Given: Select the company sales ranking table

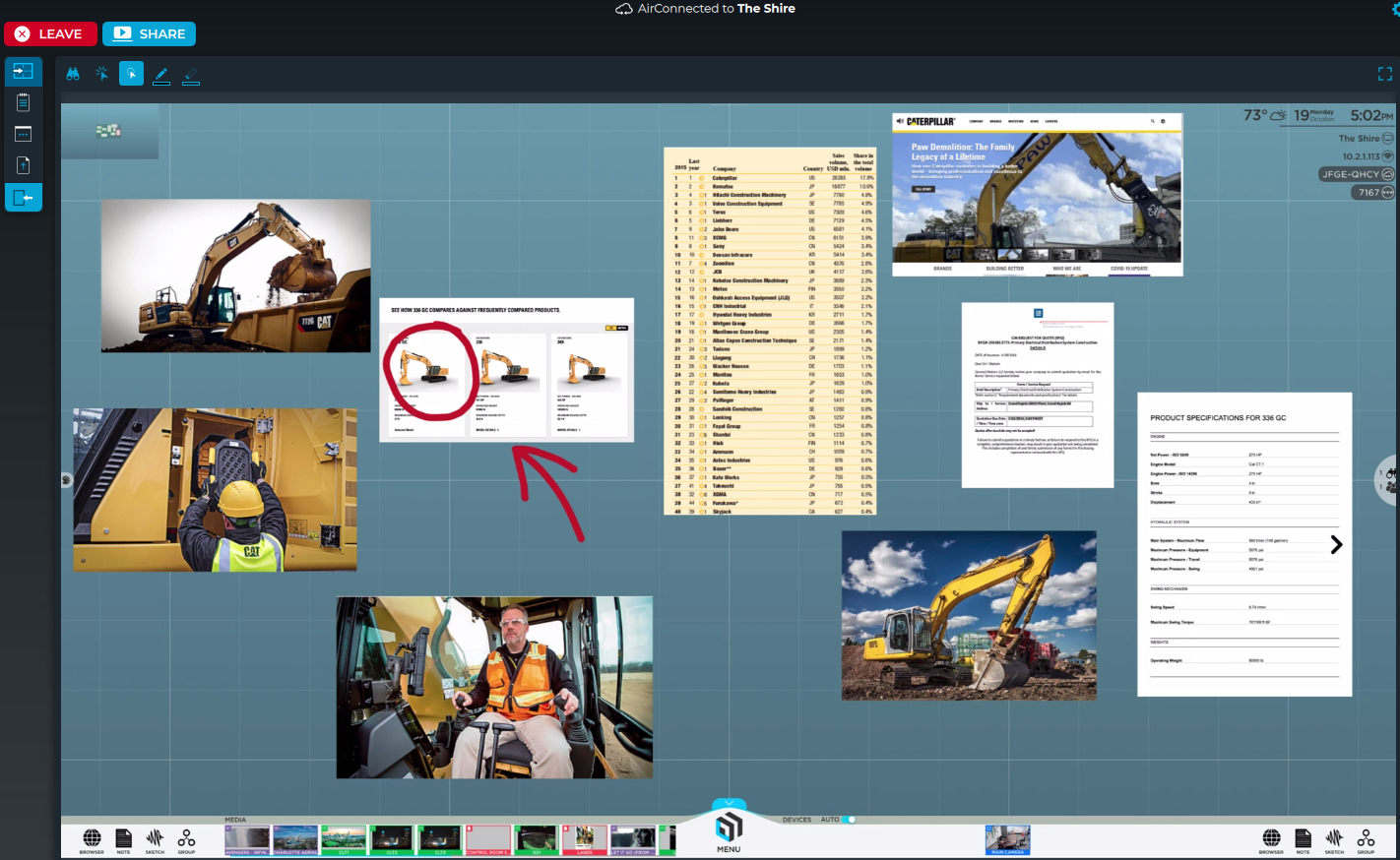Looking at the screenshot, I should 770,332.
